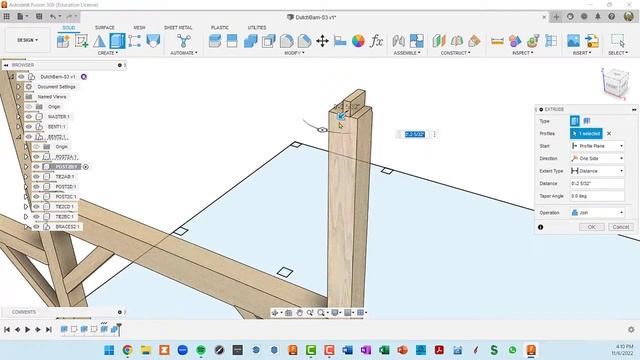The image size is (640, 360).
Task: Select Insert Canvas image tool
Action: tap(573, 41)
